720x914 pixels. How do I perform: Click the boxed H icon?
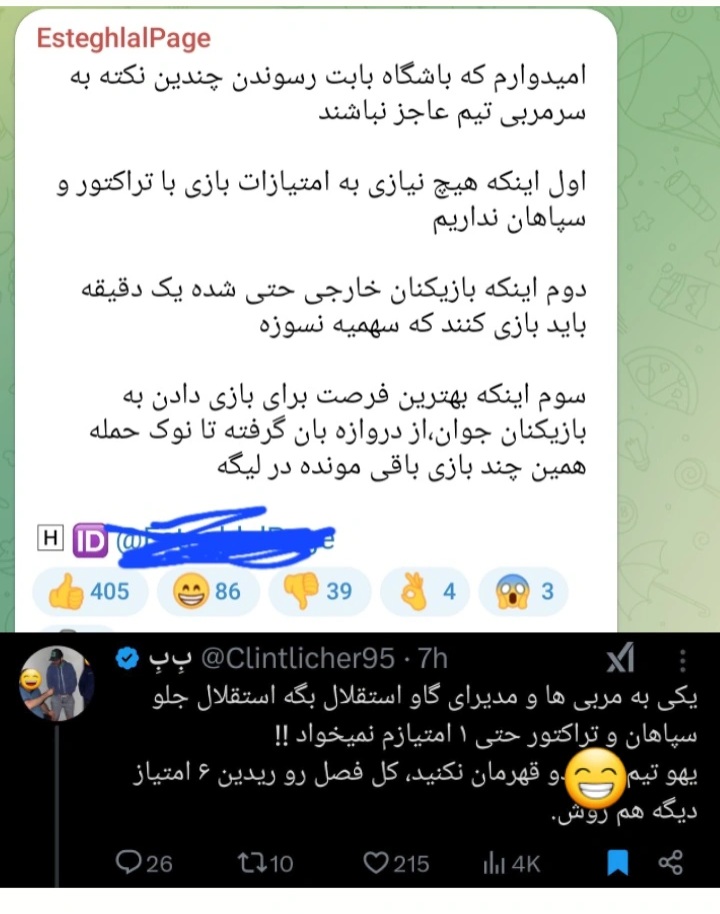coord(50,538)
